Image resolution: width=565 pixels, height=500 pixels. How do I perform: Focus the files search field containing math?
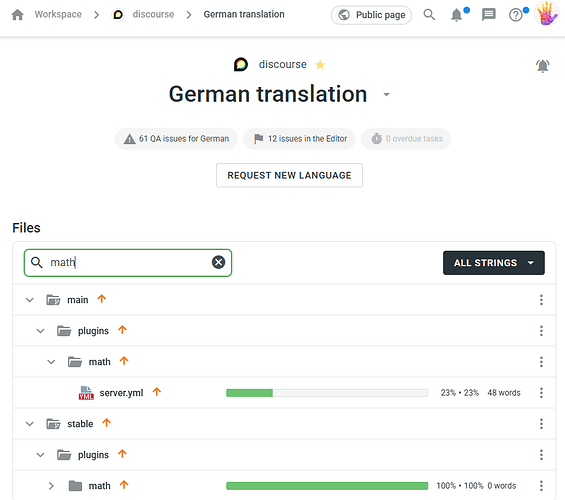click(x=128, y=263)
